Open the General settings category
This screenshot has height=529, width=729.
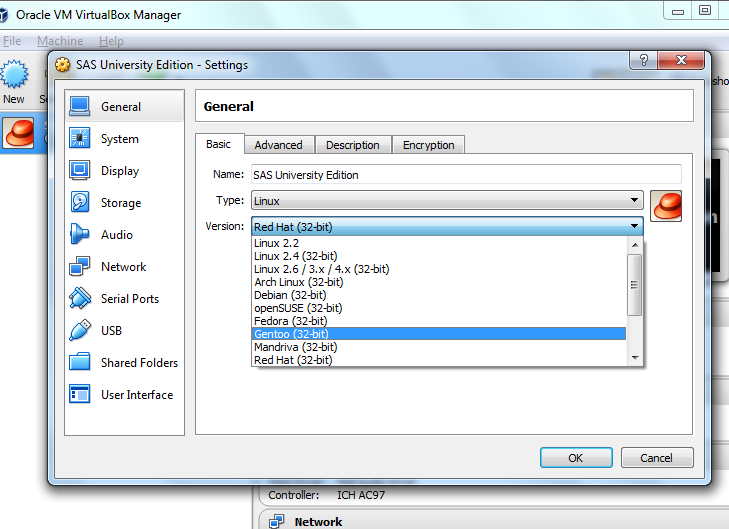coord(125,106)
